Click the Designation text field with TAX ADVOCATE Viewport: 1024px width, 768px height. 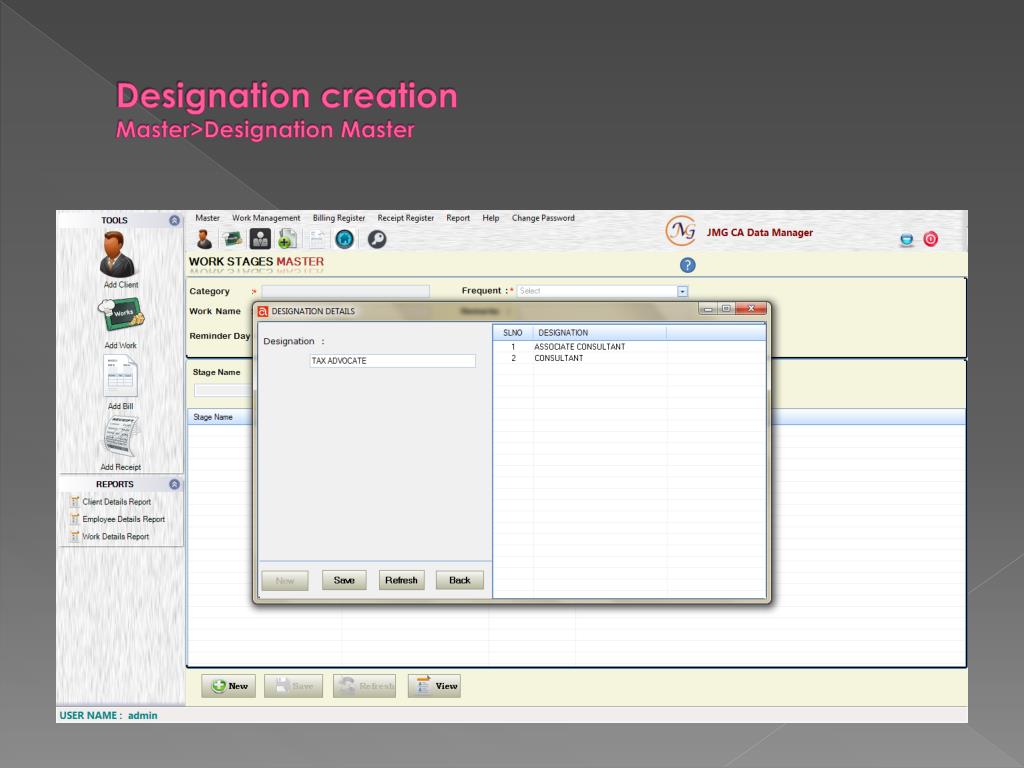pyautogui.click(x=392, y=360)
